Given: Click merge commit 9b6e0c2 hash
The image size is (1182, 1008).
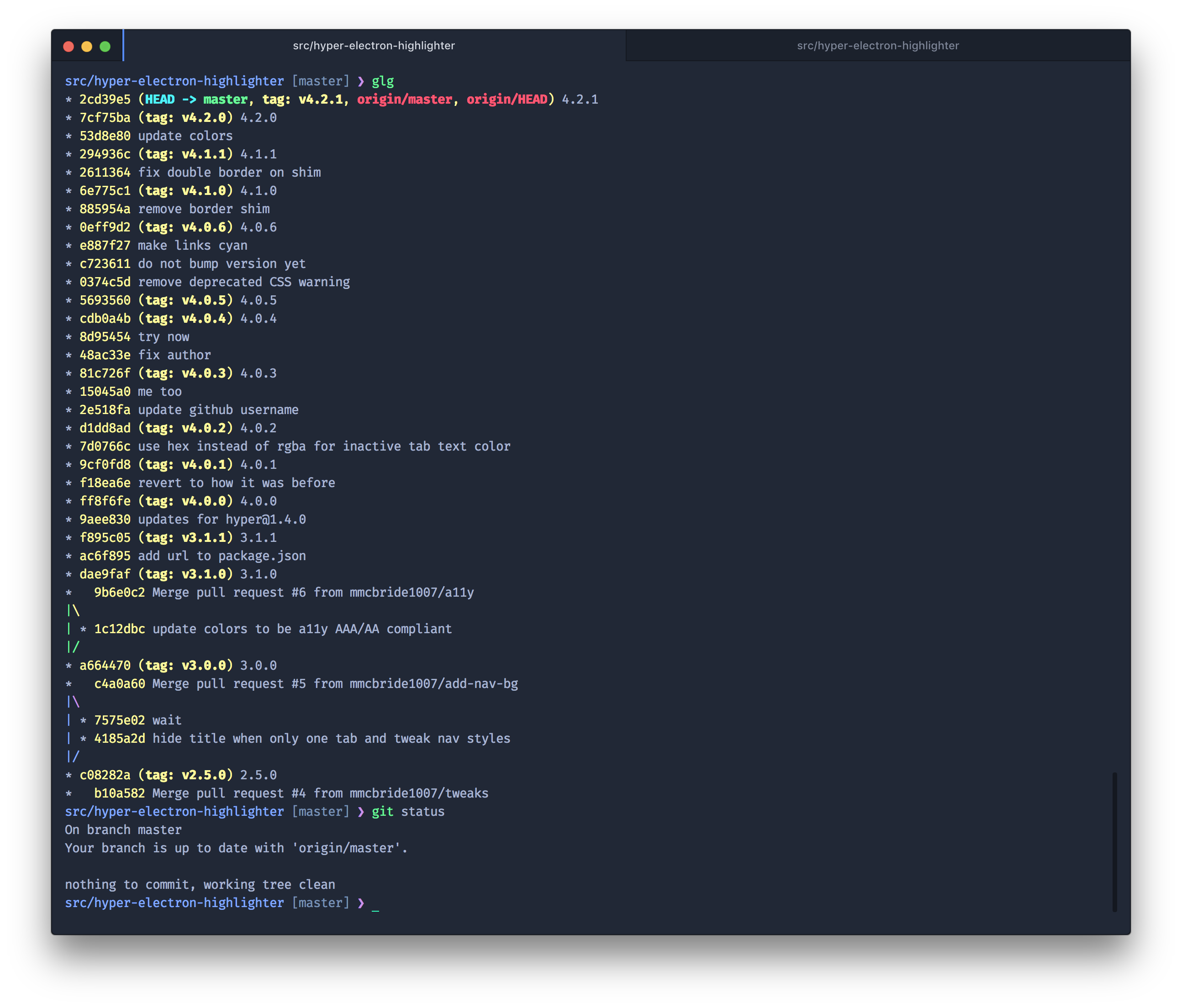Looking at the screenshot, I should tap(119, 593).
